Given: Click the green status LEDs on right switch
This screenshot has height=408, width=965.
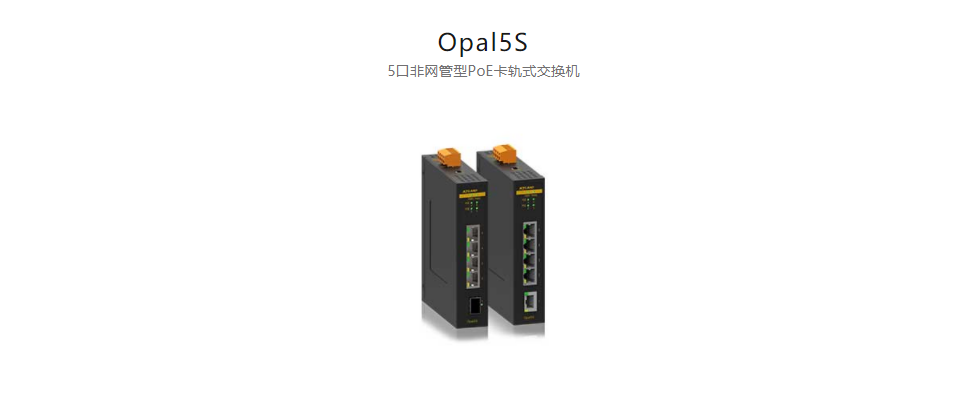Looking at the screenshot, I should coord(529,202).
